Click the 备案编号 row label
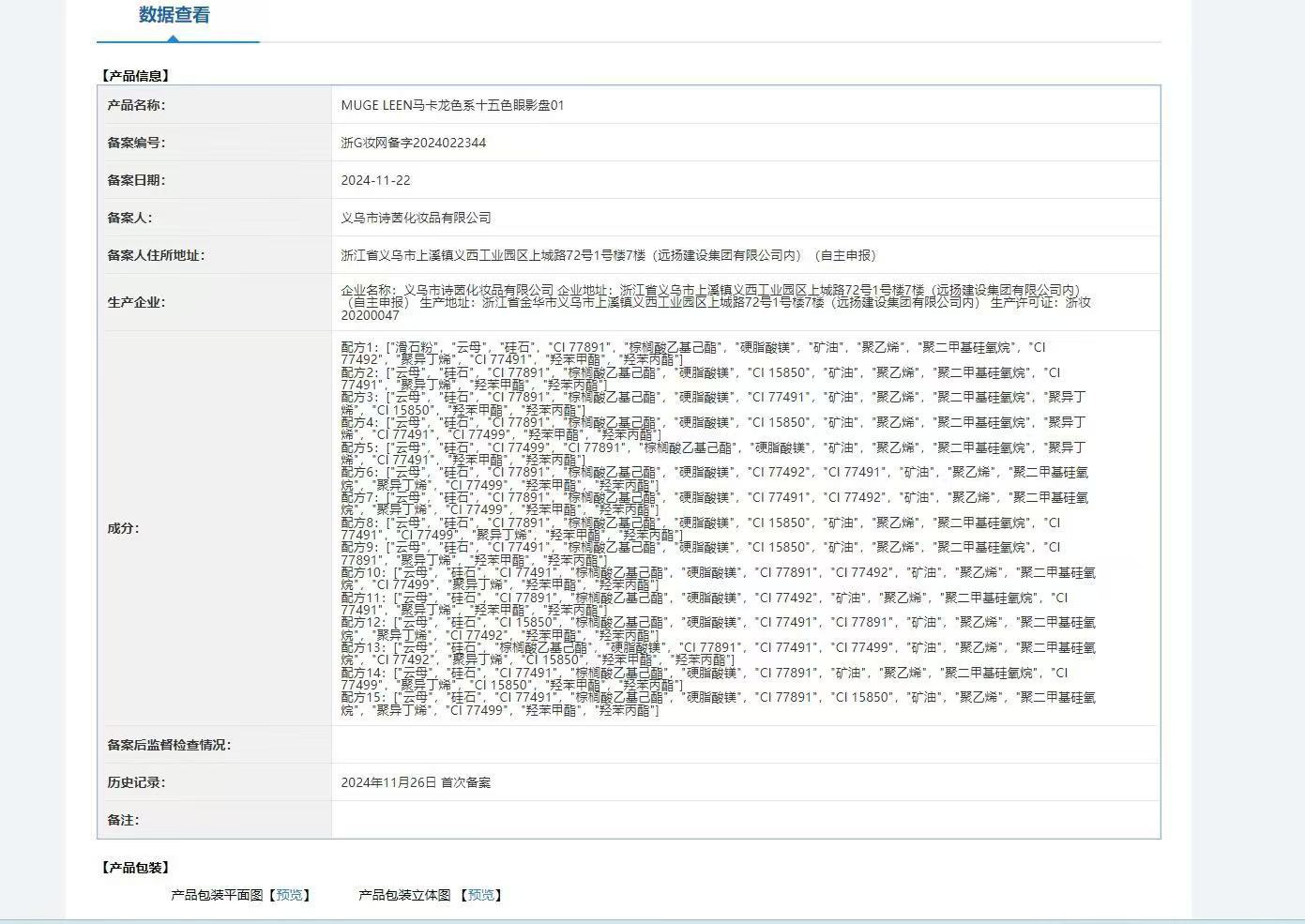 coord(136,143)
